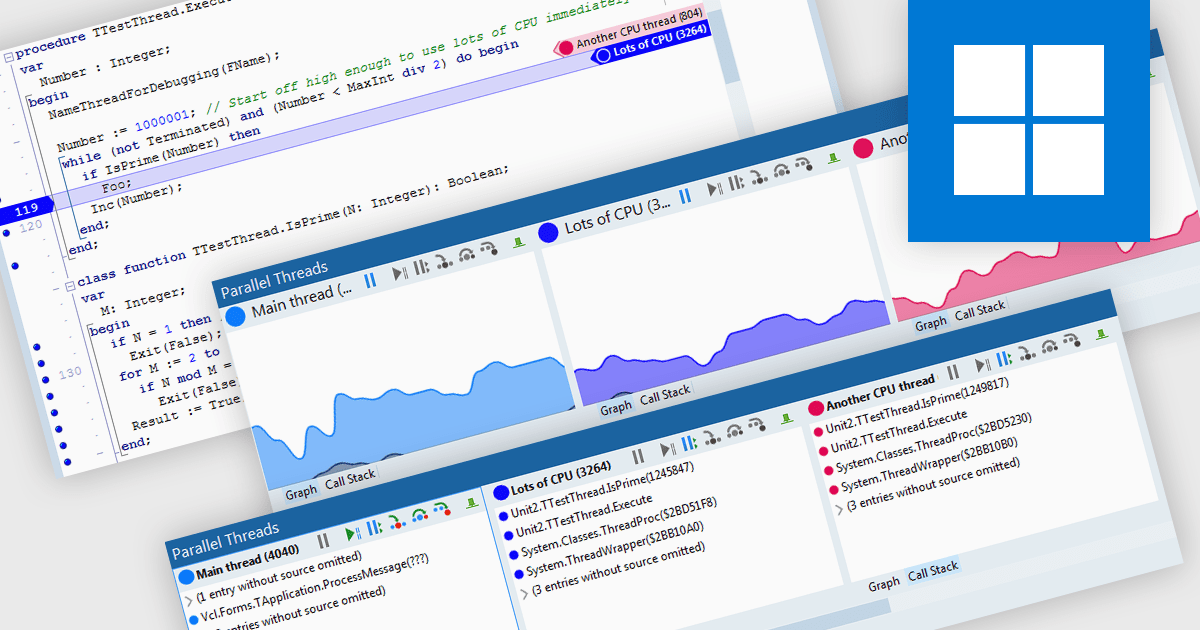Viewport: 1200px width, 630px height.
Task: Switch to Graph tab under Another CPU thread stack
Action: pos(883,585)
